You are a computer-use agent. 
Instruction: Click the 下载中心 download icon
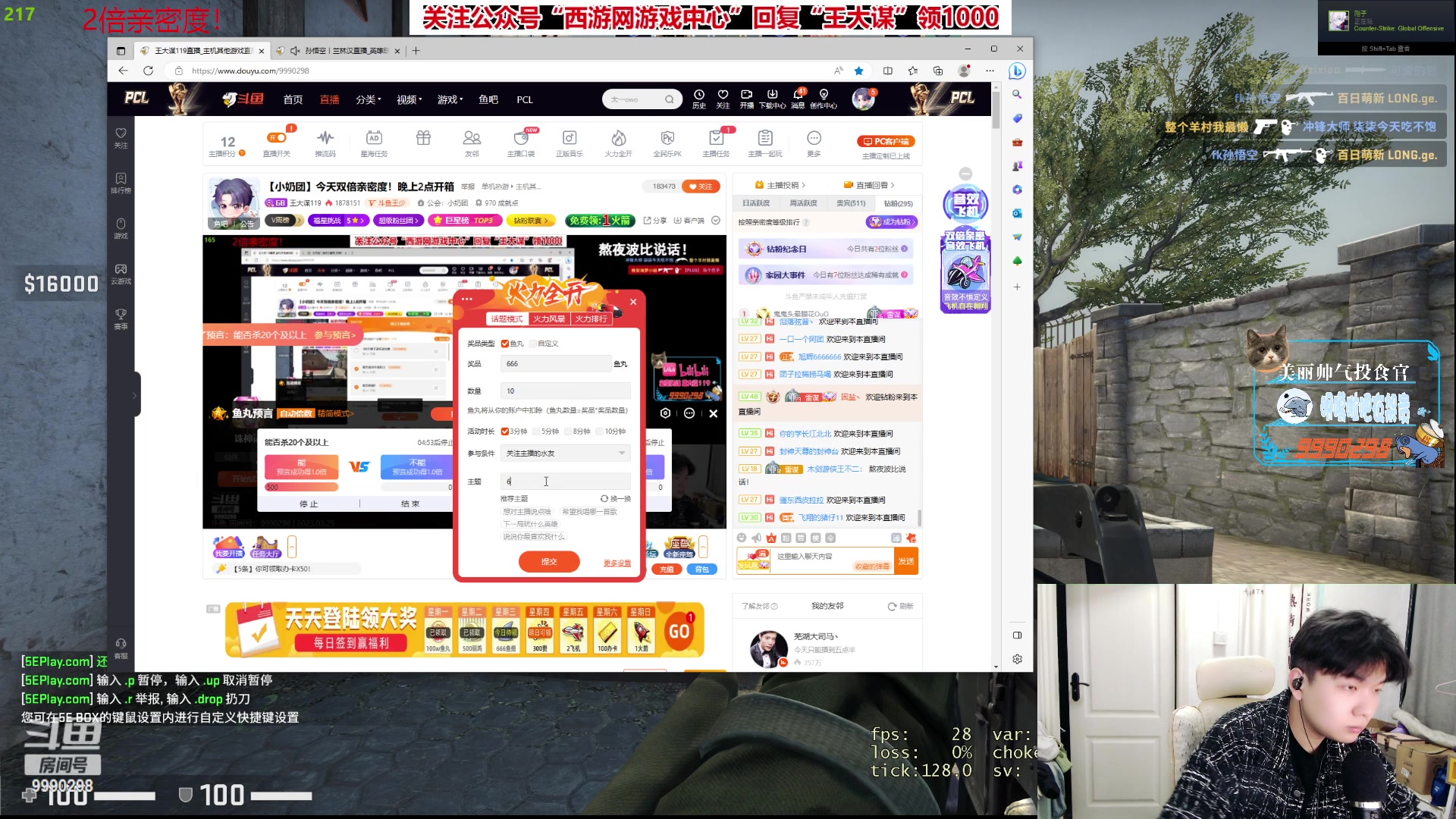coord(772,95)
